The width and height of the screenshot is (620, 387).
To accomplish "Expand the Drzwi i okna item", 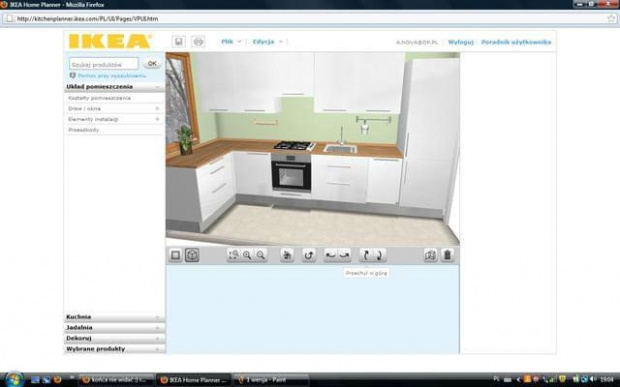I will pyautogui.click(x=115, y=108).
